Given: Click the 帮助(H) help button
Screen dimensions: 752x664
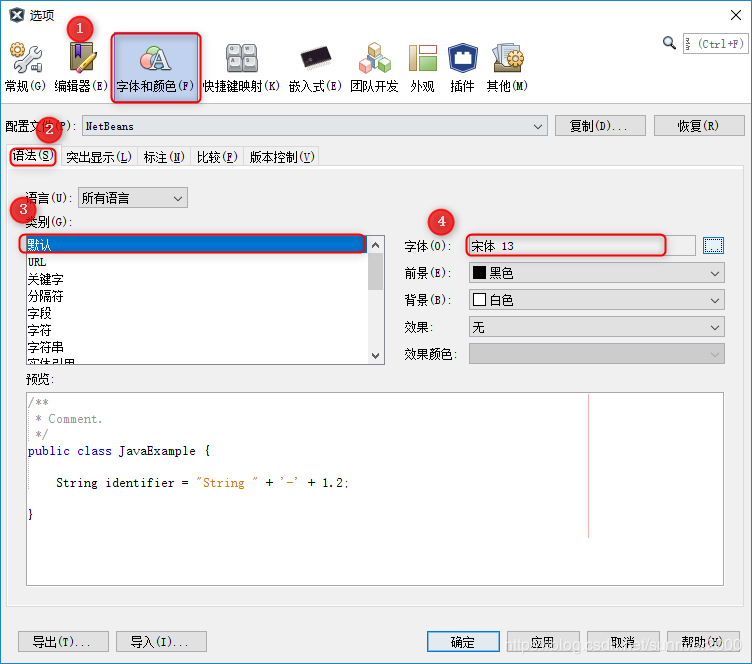Looking at the screenshot, I should coord(703,641).
